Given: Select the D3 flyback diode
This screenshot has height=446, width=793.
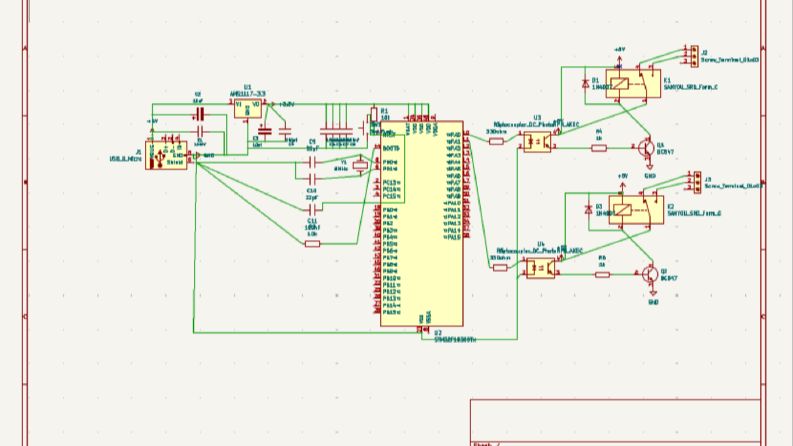Looking at the screenshot, I should (x=588, y=210).
